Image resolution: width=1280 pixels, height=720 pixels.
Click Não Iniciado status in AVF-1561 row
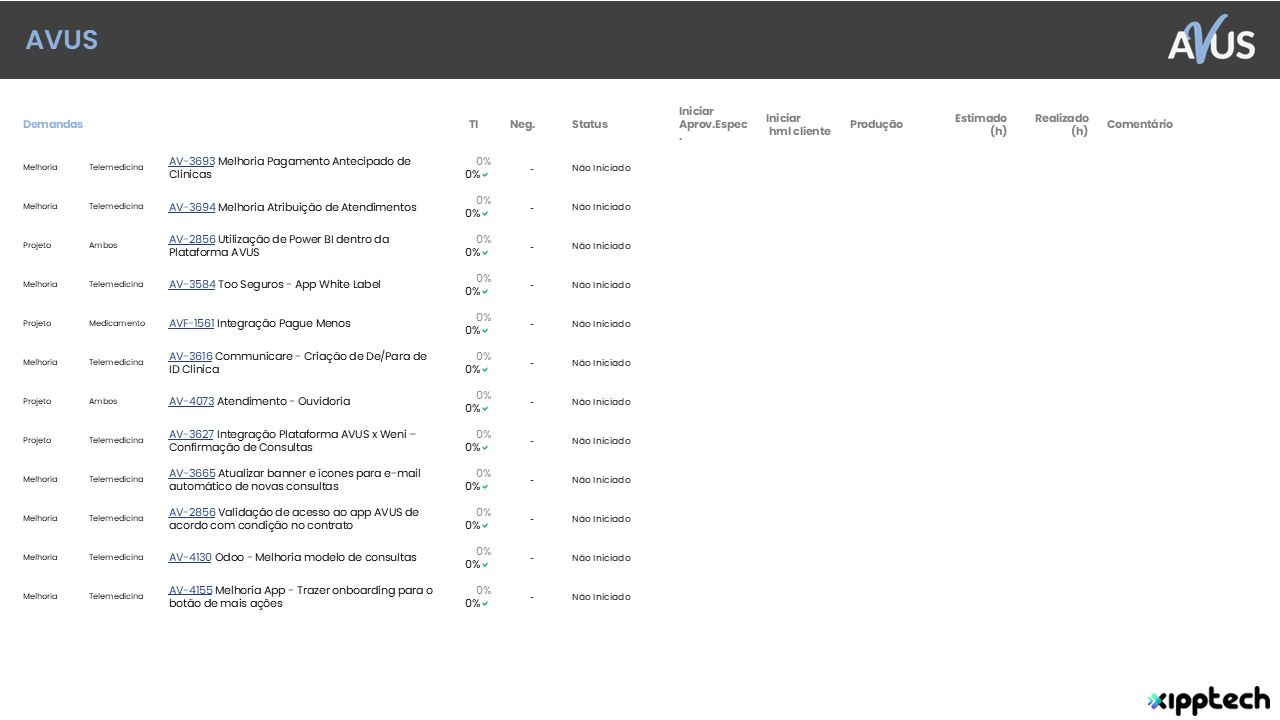601,324
